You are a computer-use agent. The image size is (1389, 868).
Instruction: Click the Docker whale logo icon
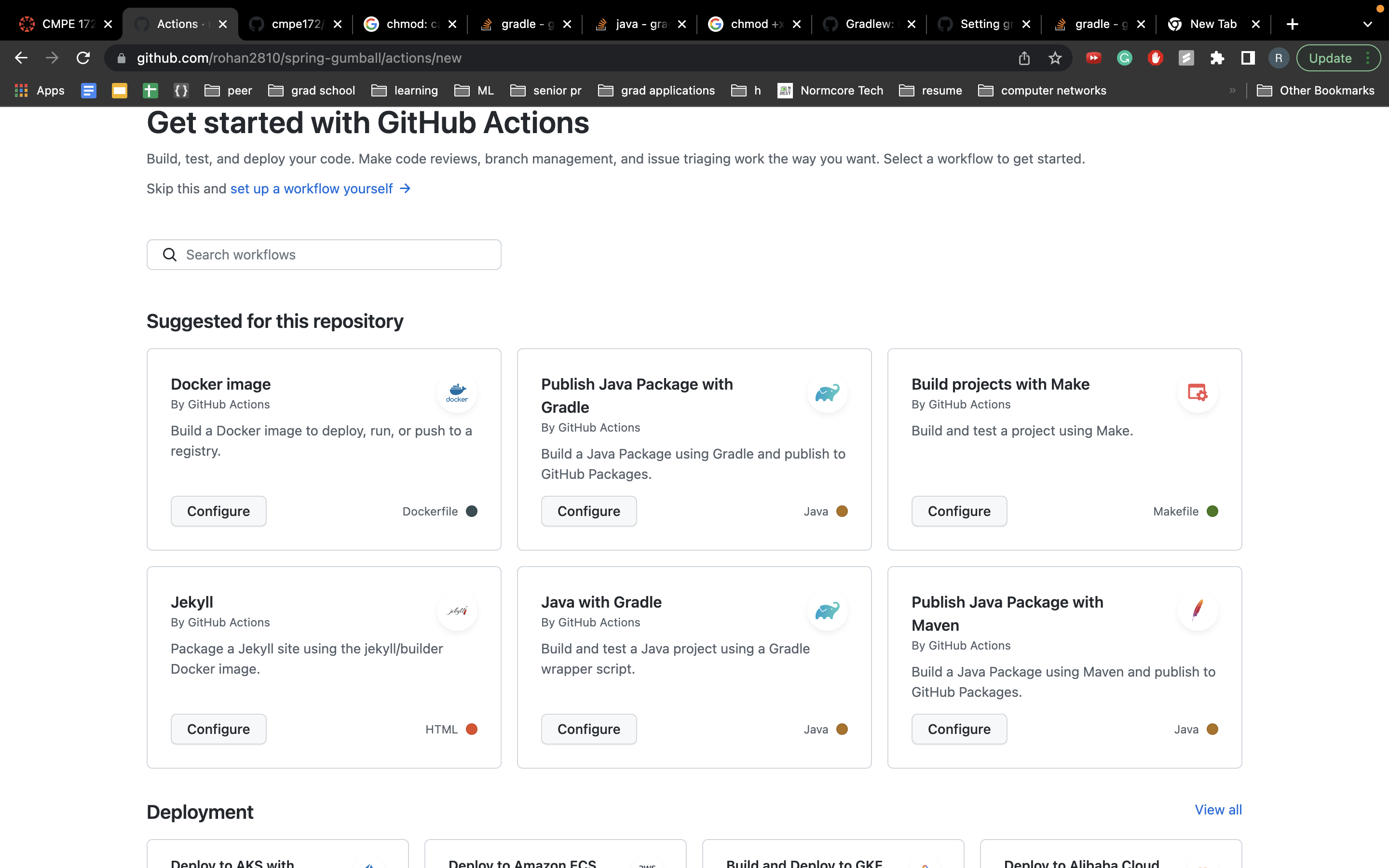(457, 392)
